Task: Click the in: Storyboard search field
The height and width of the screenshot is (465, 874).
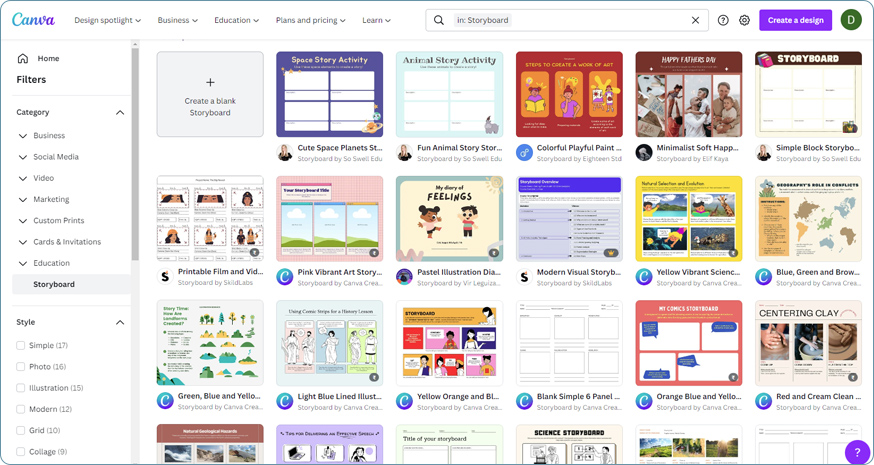Action: [x=567, y=20]
